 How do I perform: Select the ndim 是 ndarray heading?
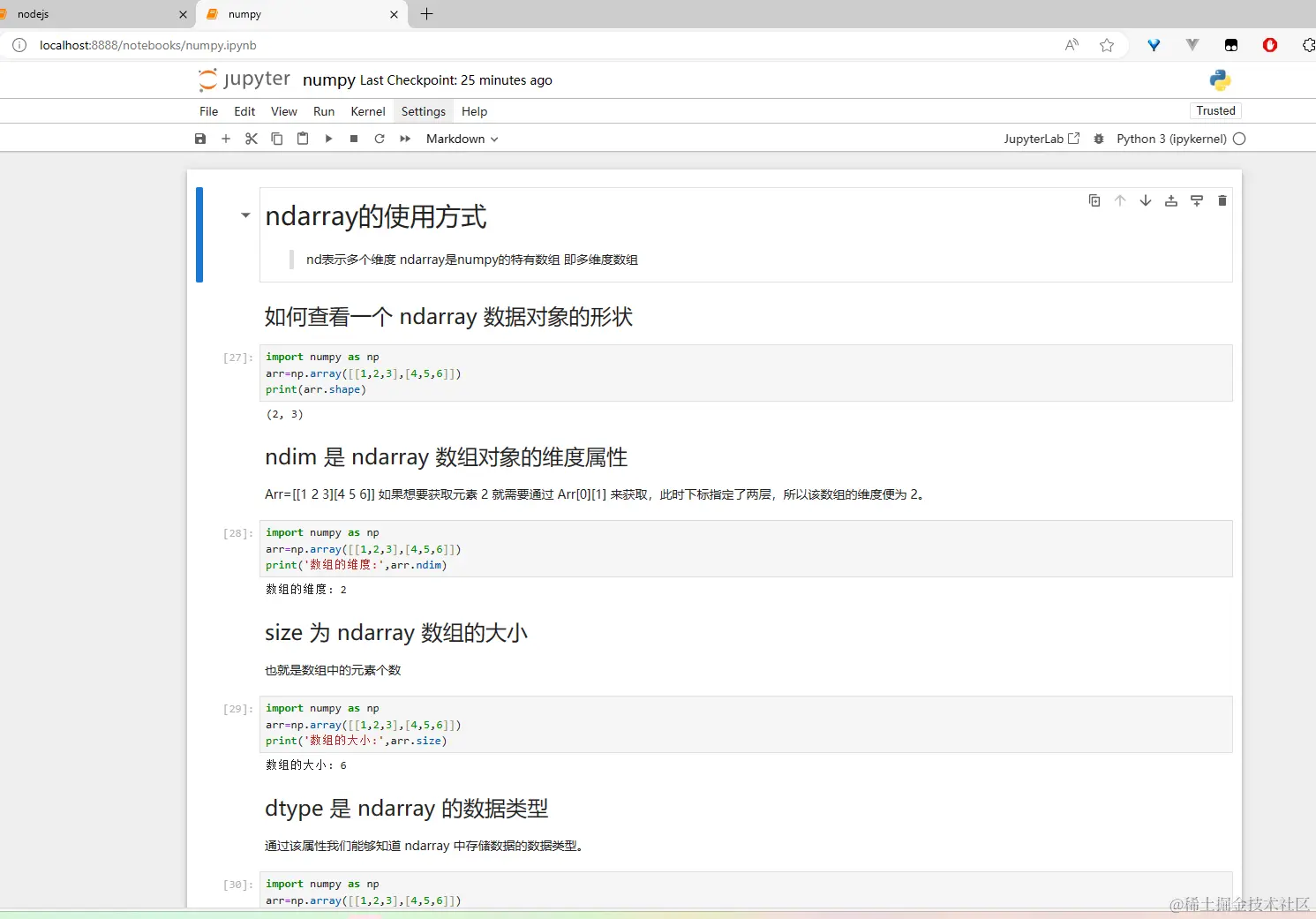pos(446,457)
